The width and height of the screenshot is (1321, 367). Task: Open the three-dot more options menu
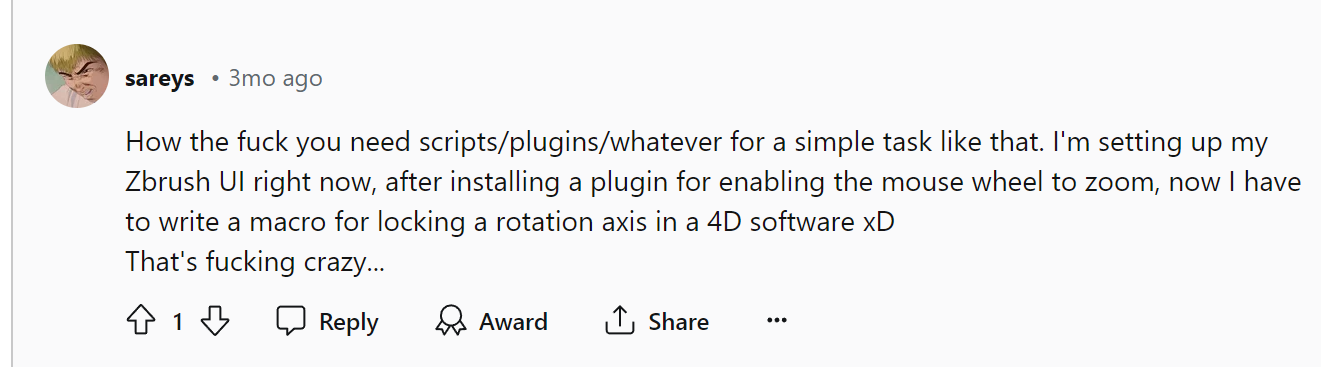pyautogui.click(x=777, y=322)
